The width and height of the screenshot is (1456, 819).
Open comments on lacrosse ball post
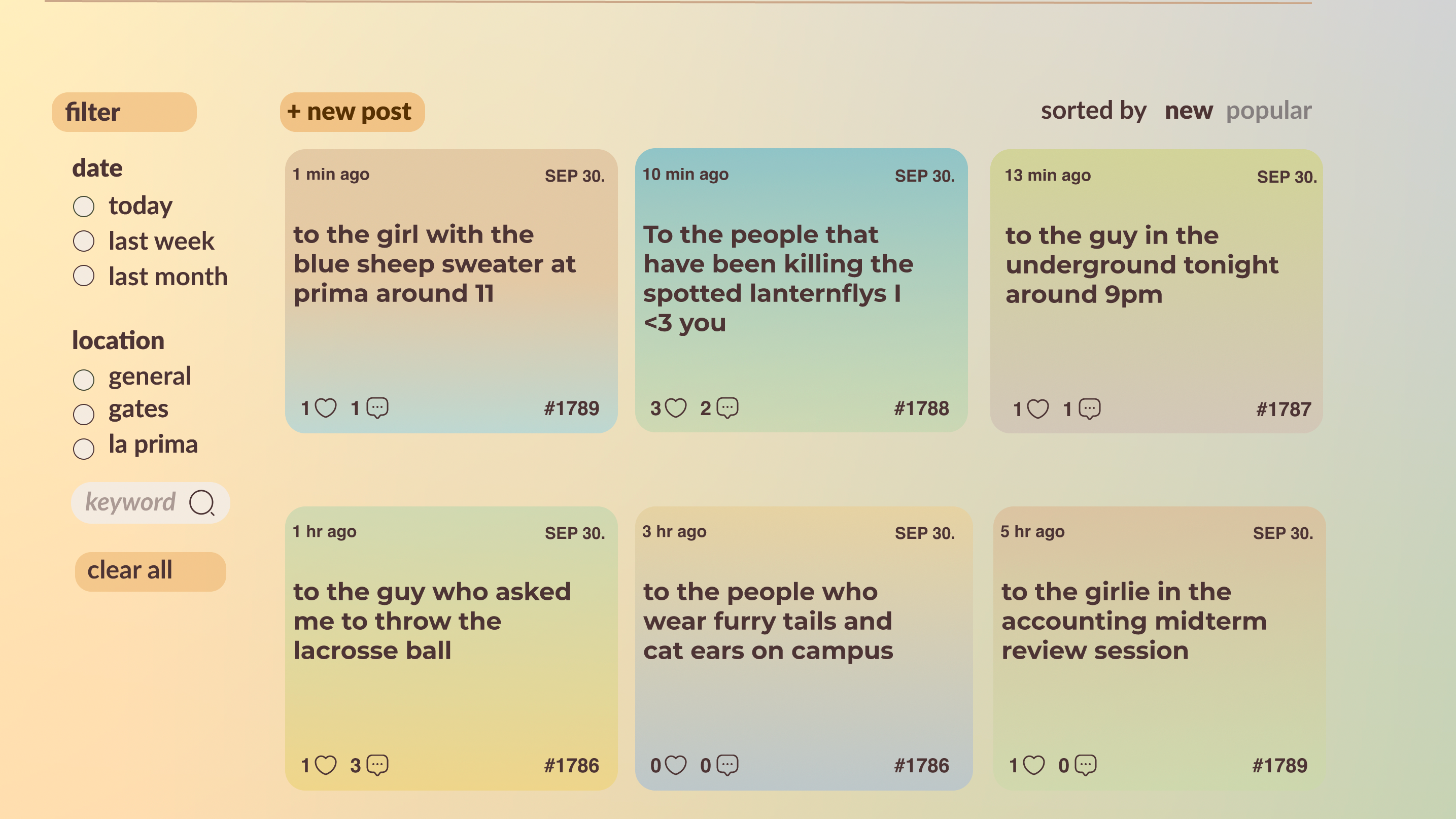377,765
